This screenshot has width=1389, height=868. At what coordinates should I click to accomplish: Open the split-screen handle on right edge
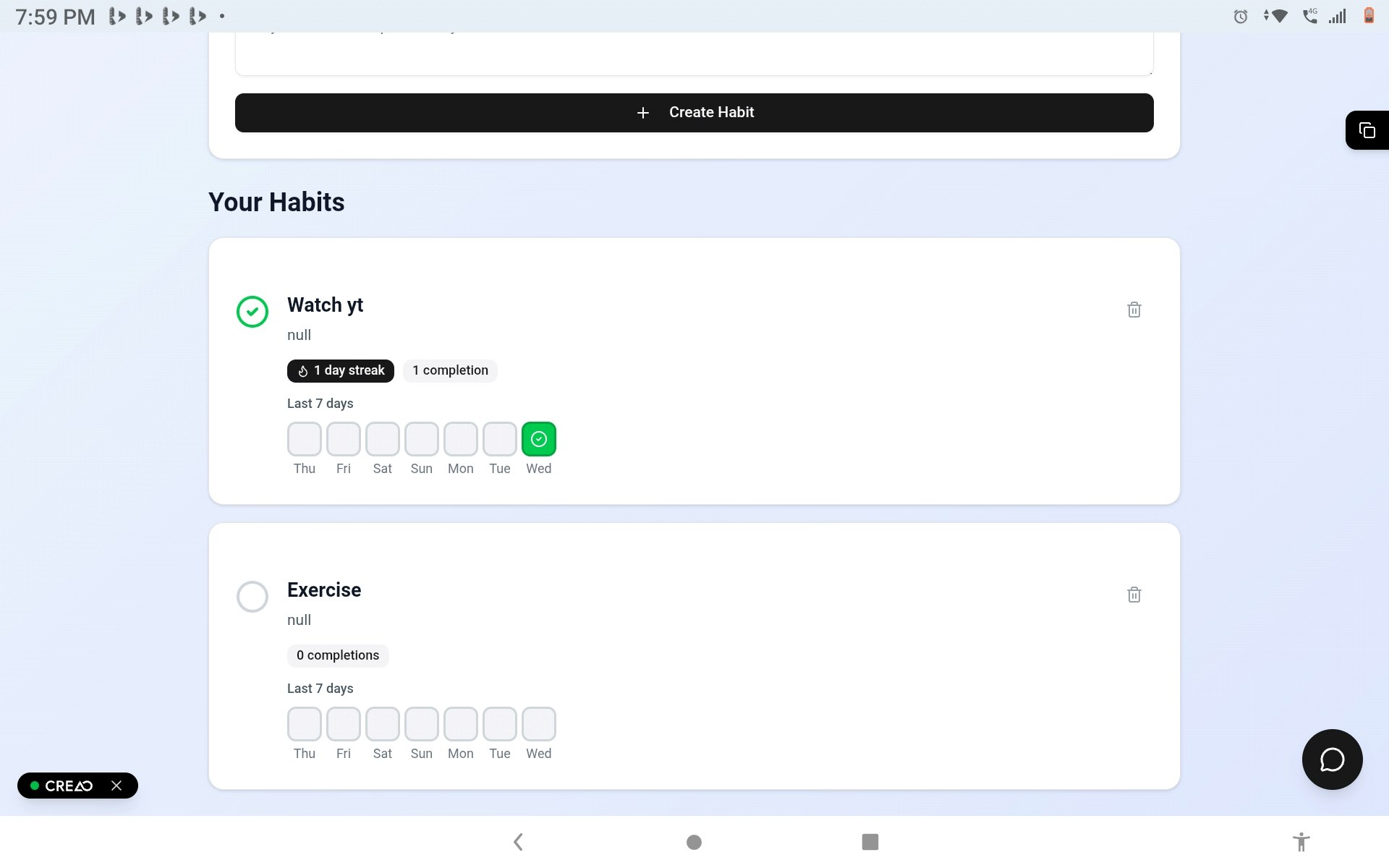(x=1367, y=130)
